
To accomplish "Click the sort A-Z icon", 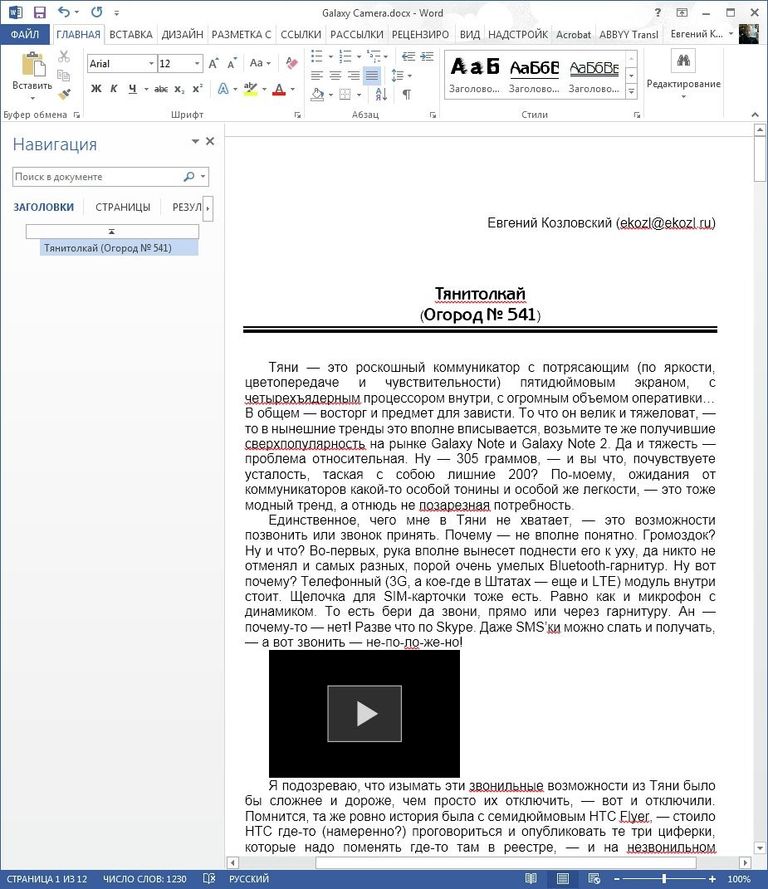I will pyautogui.click(x=381, y=94).
